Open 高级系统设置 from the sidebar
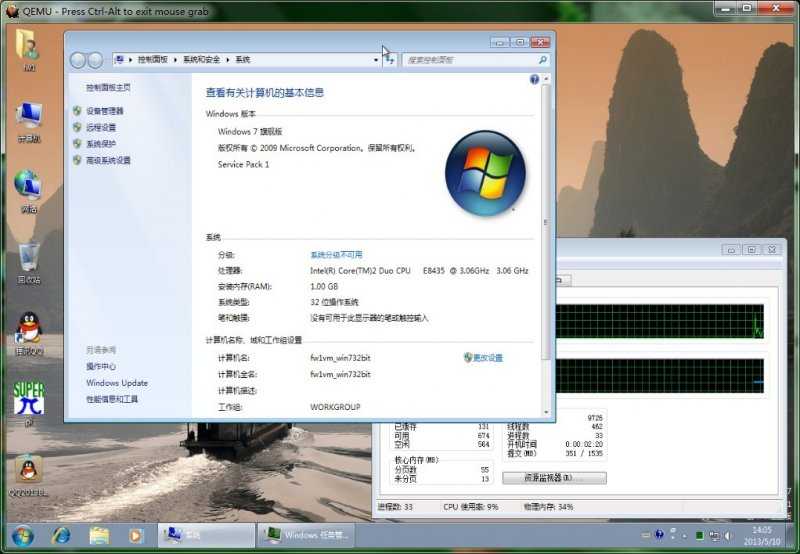The width and height of the screenshot is (800, 554). (108, 160)
